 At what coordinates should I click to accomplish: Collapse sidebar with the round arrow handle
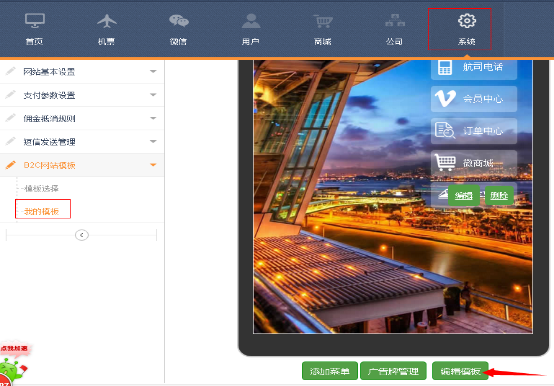[x=82, y=235]
